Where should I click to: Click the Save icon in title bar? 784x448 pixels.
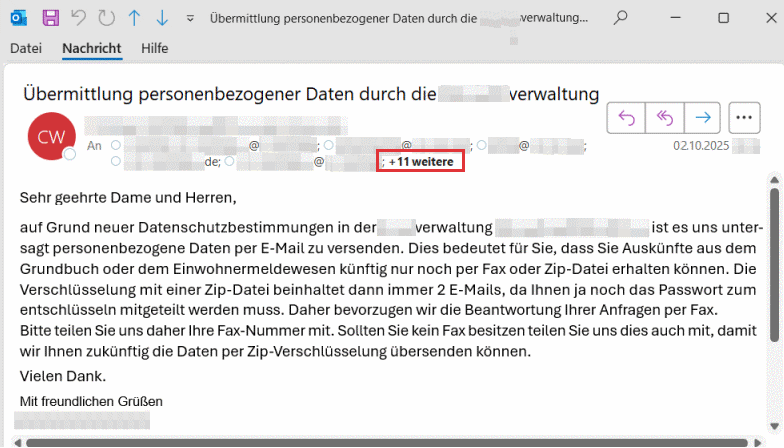coord(50,18)
